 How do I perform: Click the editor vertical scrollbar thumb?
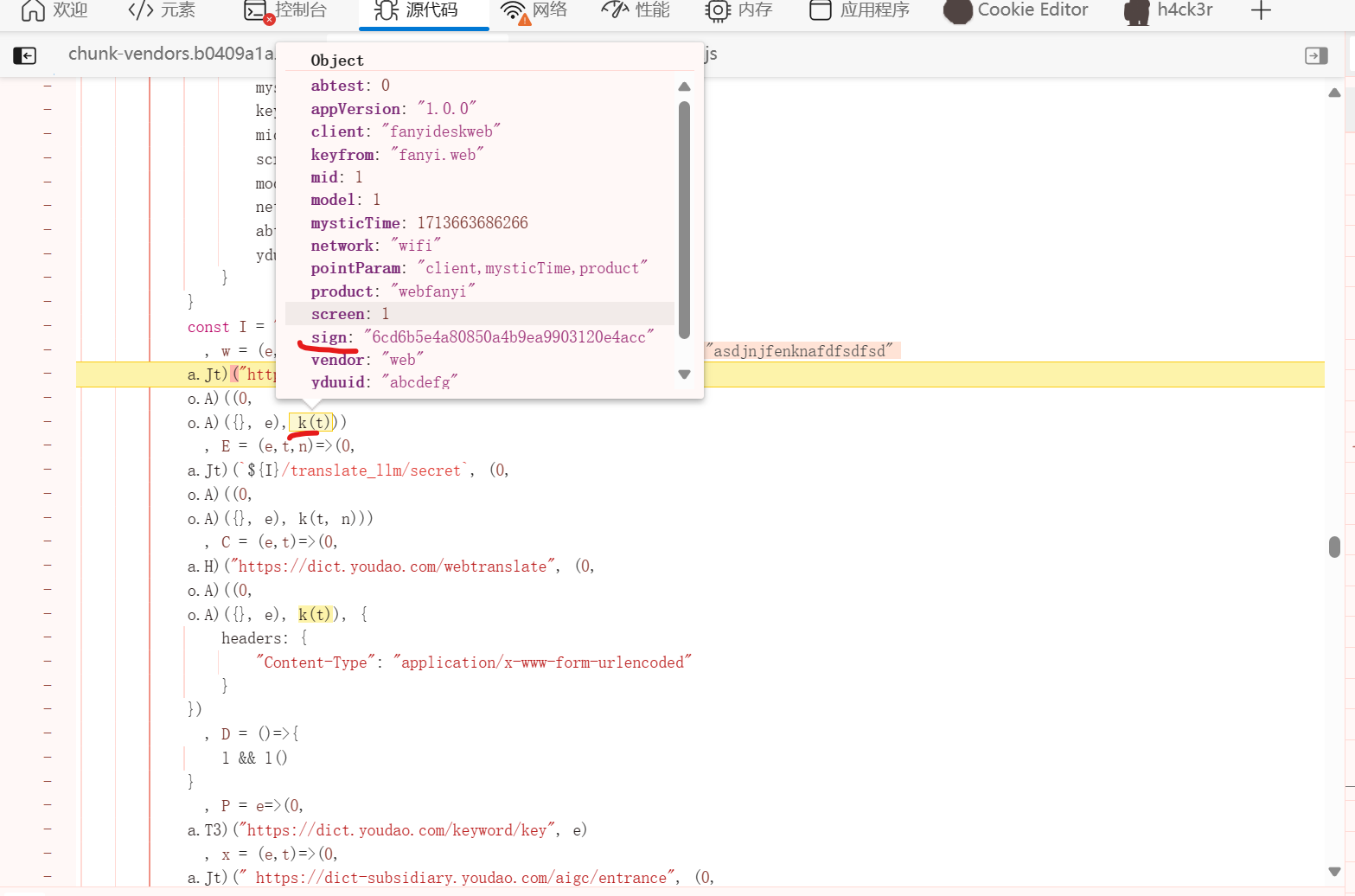pos(1334,547)
